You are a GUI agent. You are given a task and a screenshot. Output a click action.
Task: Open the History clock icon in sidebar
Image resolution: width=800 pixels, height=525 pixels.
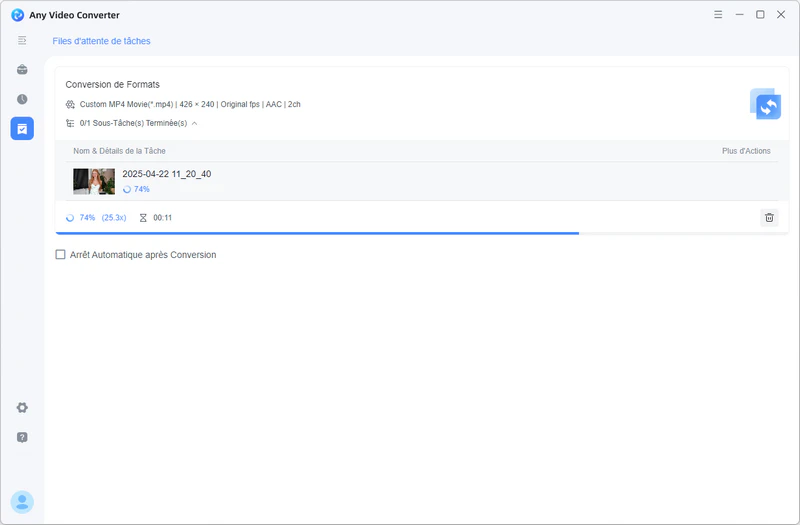(22, 99)
